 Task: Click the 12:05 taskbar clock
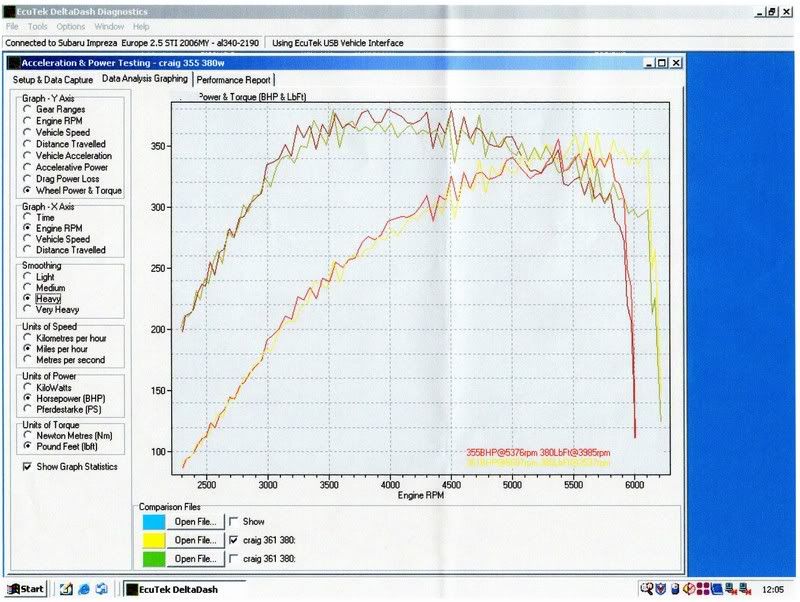[772, 589]
